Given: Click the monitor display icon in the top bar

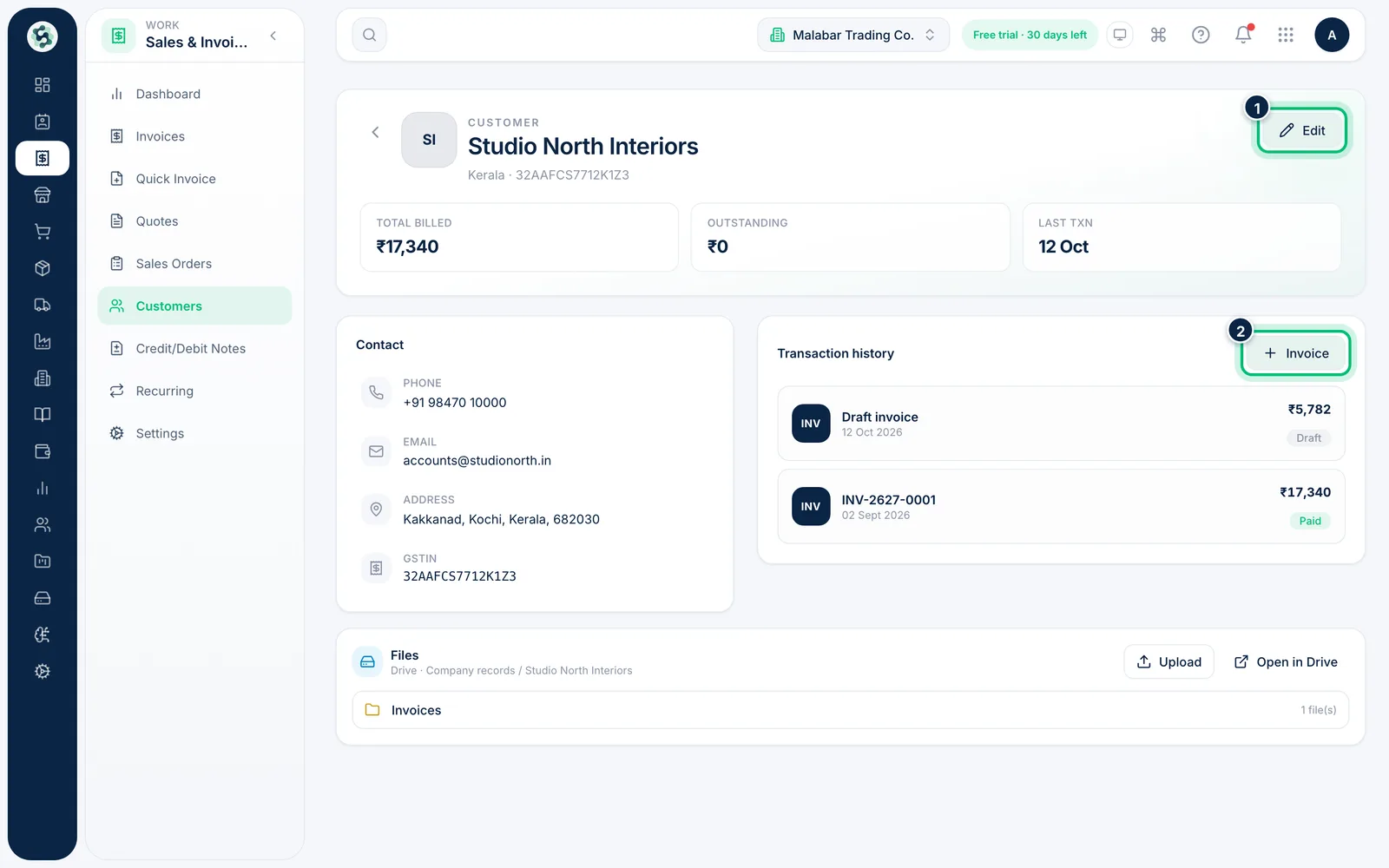Looking at the screenshot, I should pyautogui.click(x=1120, y=35).
